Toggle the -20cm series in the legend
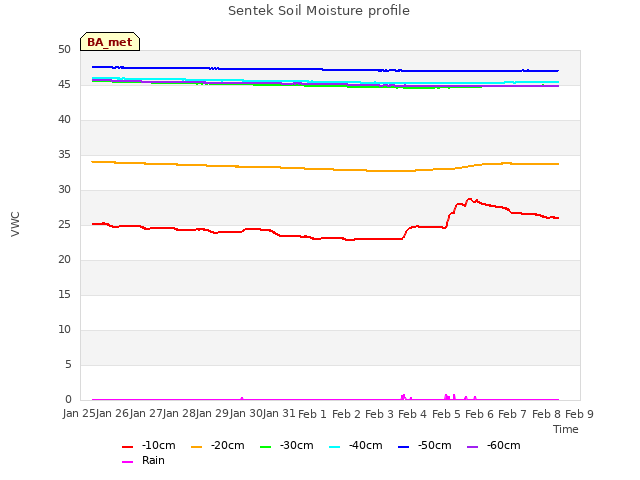The height and width of the screenshot is (480, 640). [218, 446]
